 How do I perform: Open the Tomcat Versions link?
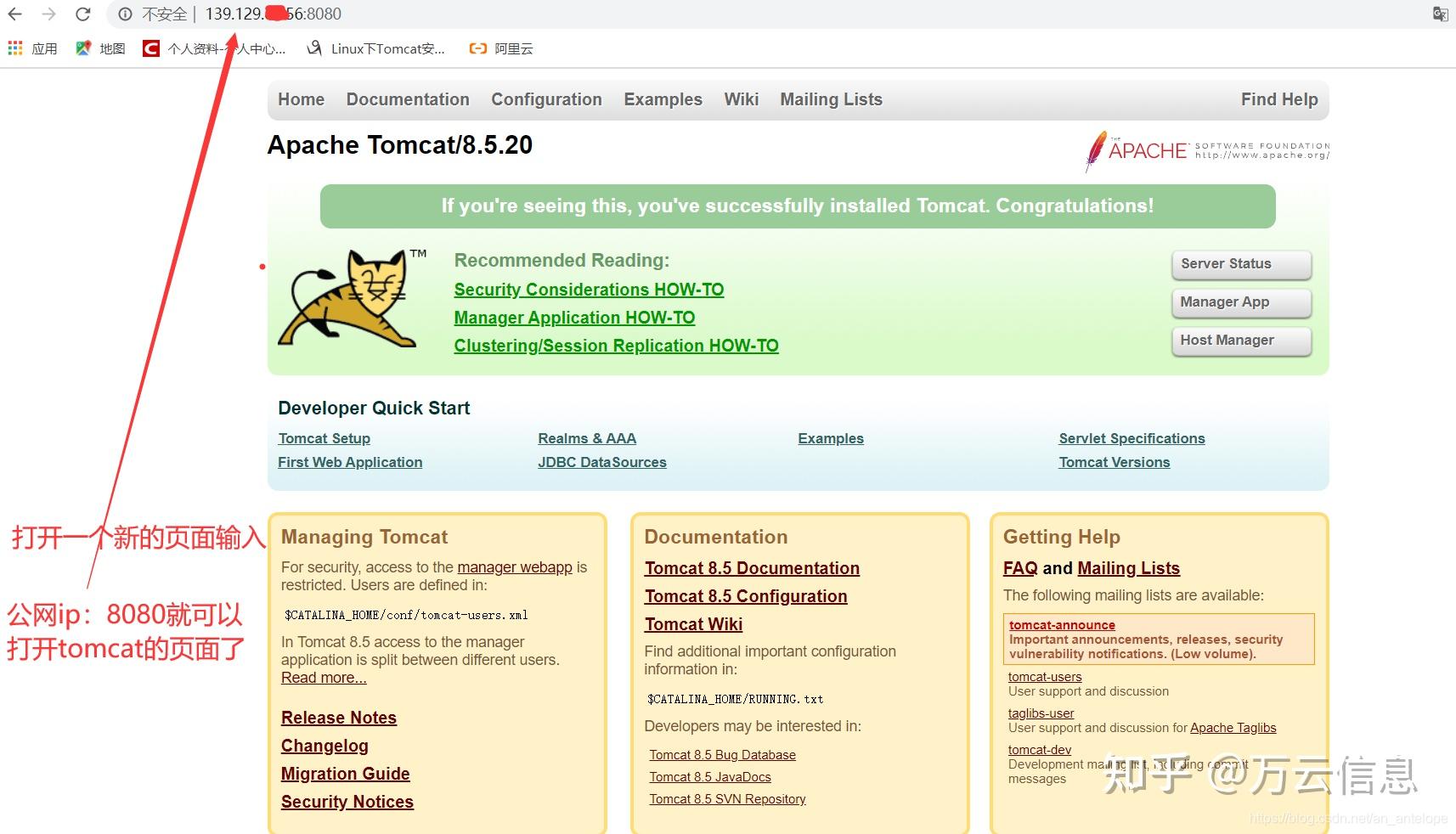click(x=1114, y=462)
